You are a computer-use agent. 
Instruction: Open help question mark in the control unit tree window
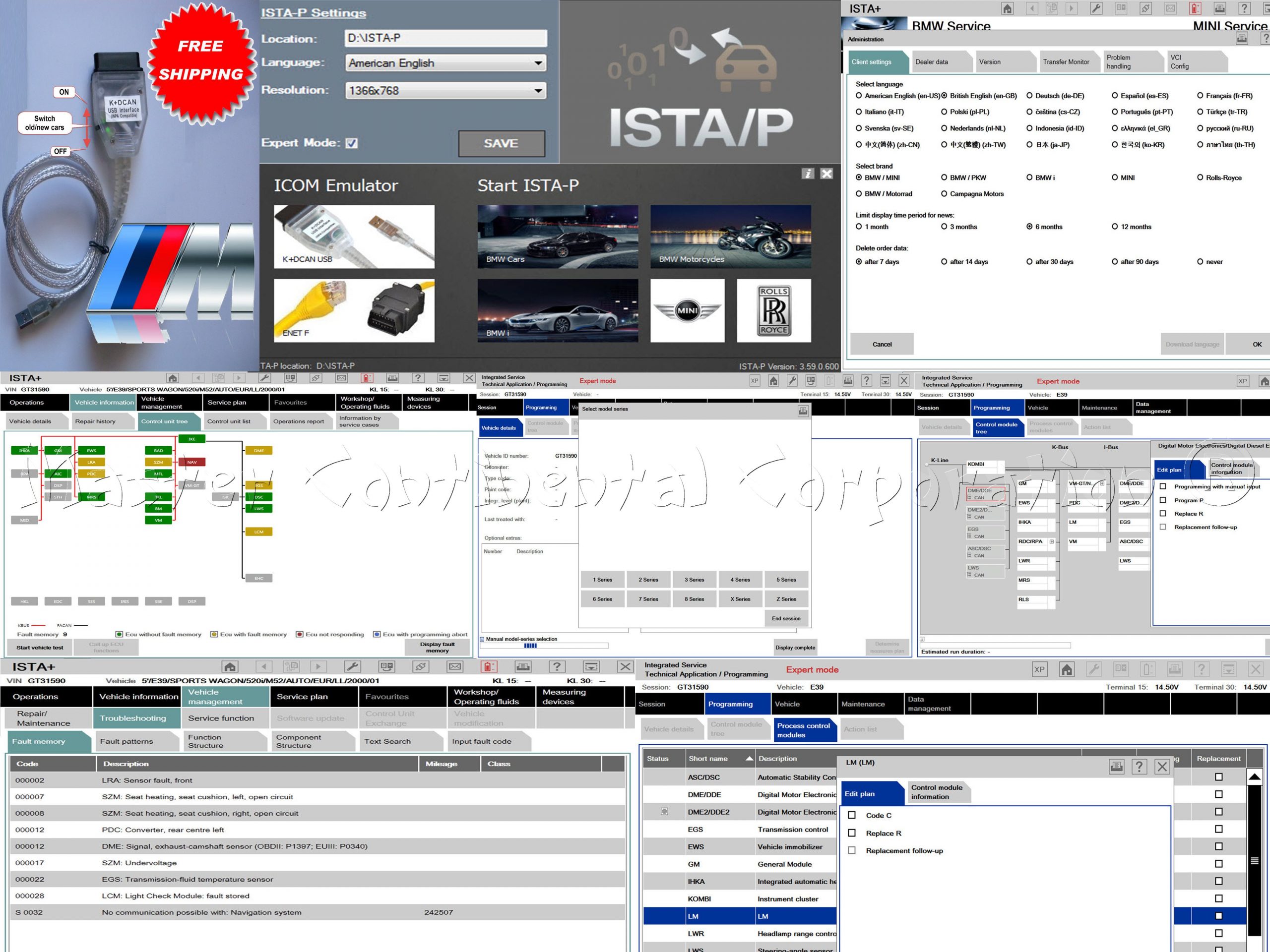click(418, 378)
